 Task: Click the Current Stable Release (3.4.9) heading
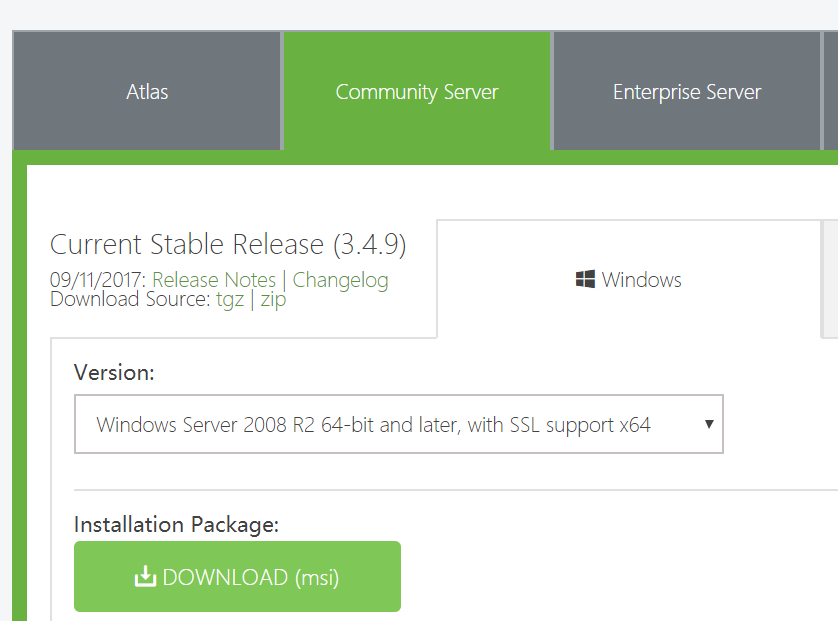coord(228,244)
